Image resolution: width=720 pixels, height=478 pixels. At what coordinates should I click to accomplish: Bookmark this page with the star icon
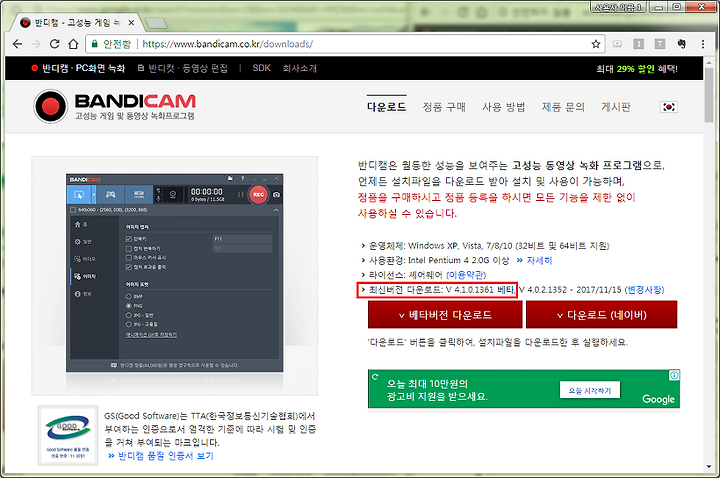(x=596, y=44)
